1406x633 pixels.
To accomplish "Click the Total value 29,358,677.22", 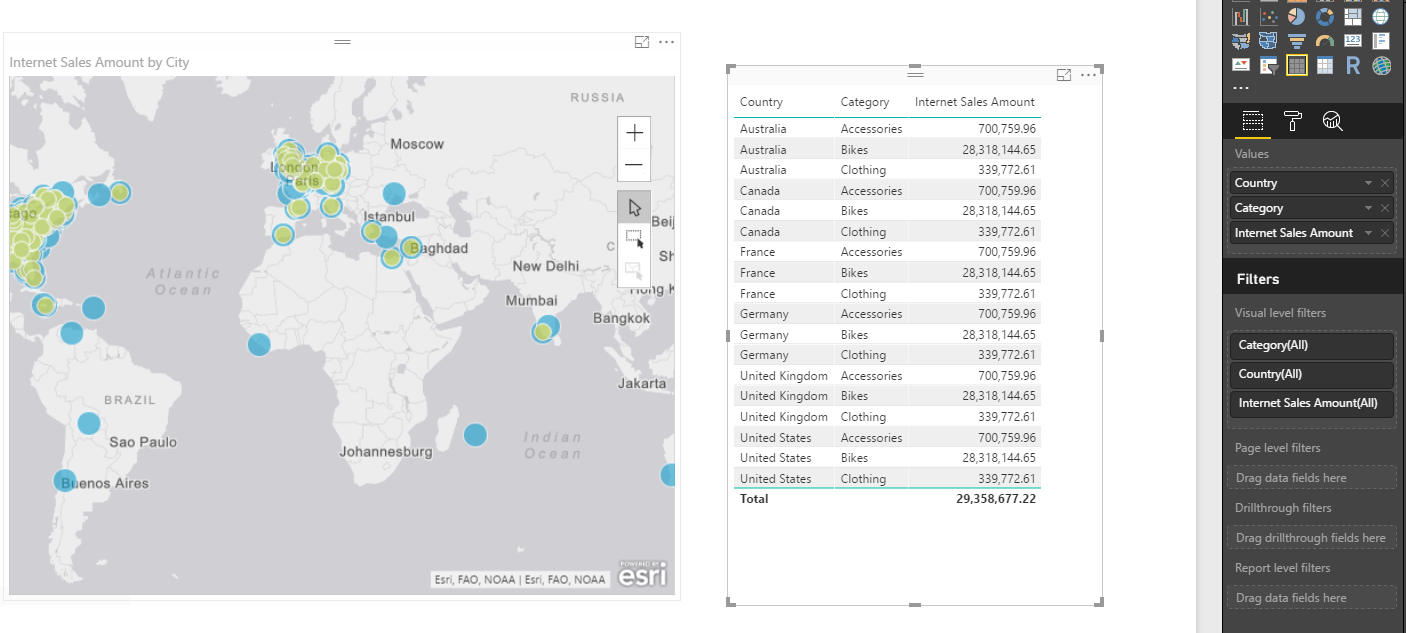I will click(x=996, y=498).
